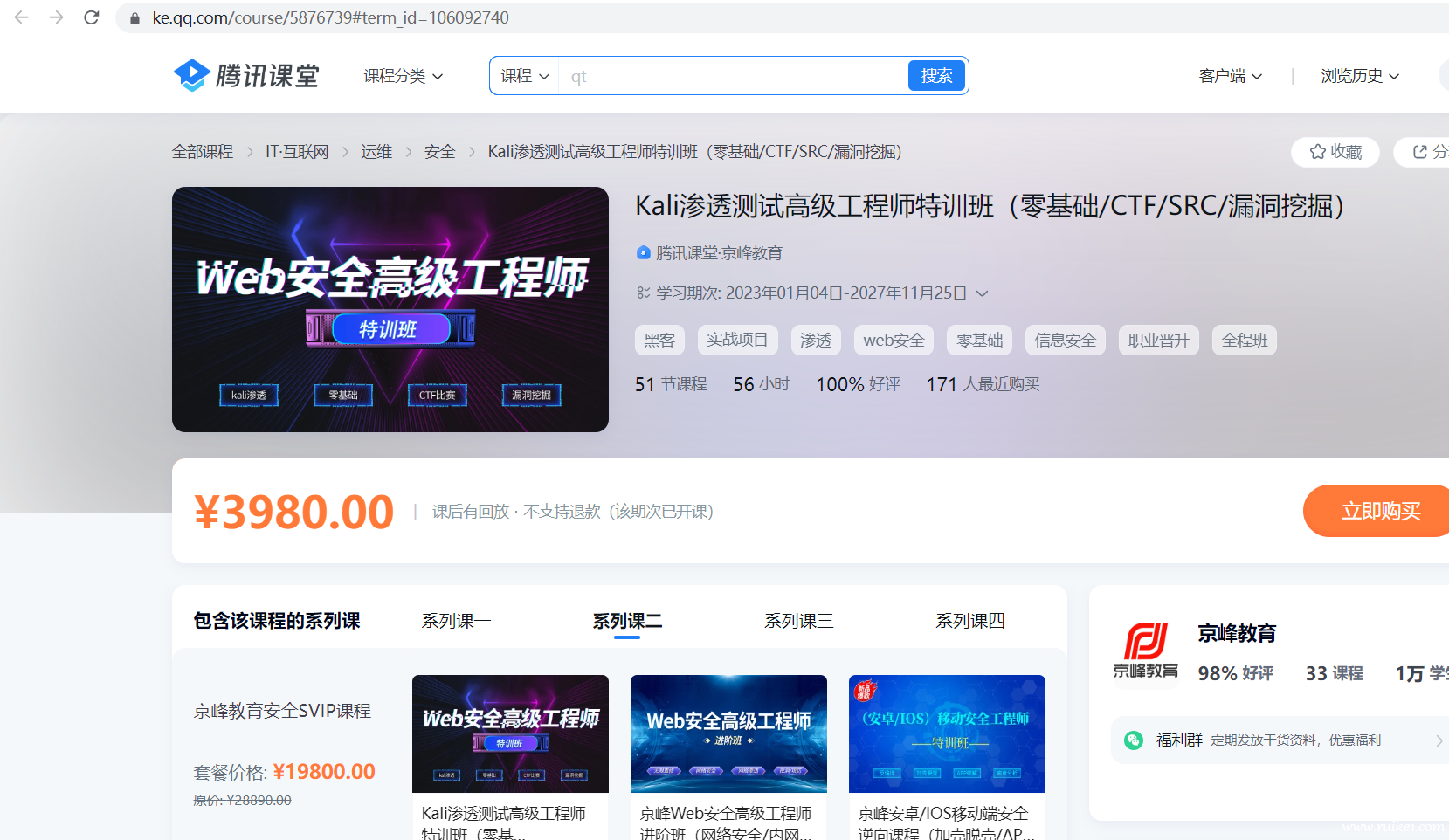Screen dimensions: 1449x840
Task: Open Web安全高级工程师 进阶班 thumbnail
Action: 728,733
